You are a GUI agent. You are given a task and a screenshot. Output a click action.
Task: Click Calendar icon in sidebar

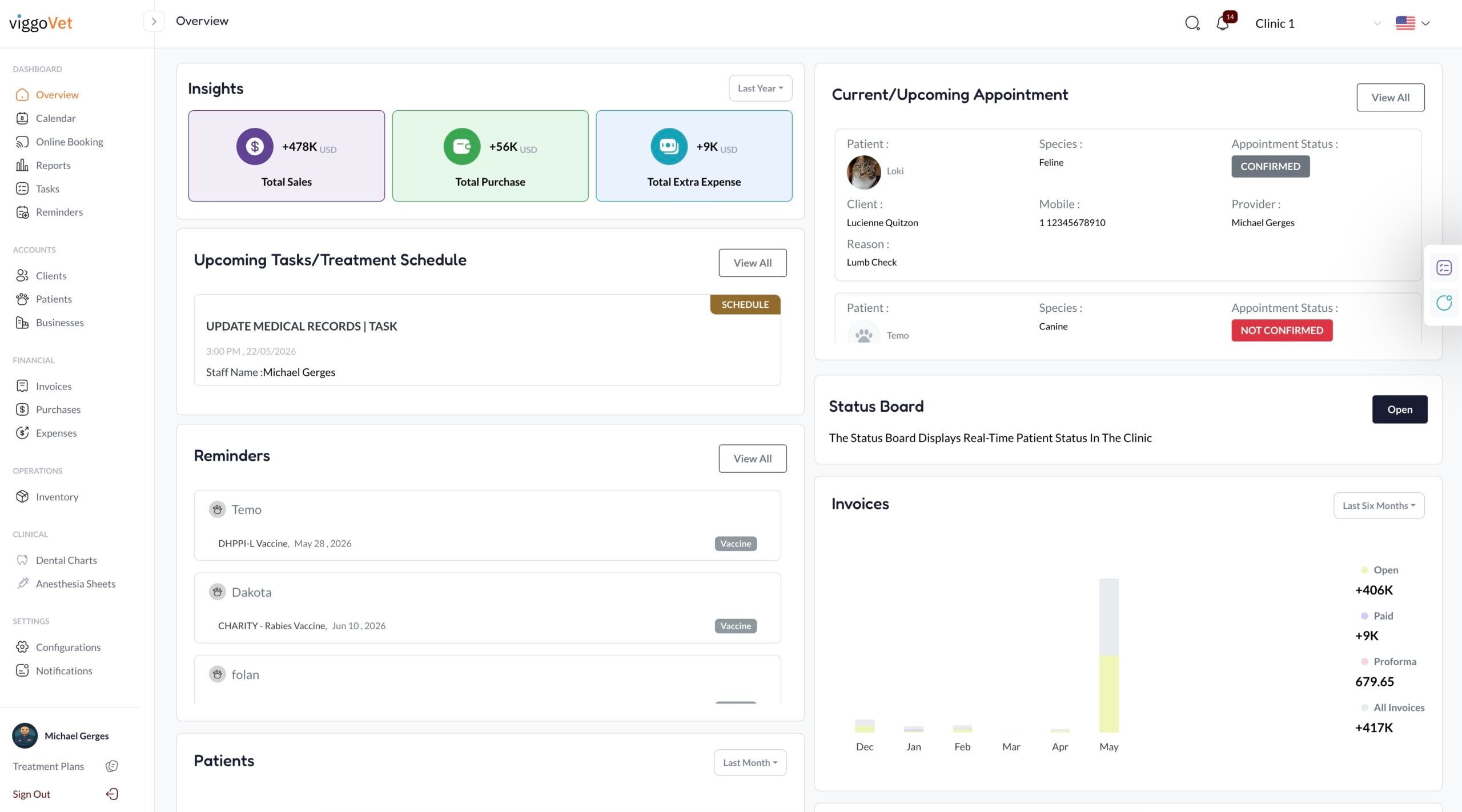click(x=22, y=118)
